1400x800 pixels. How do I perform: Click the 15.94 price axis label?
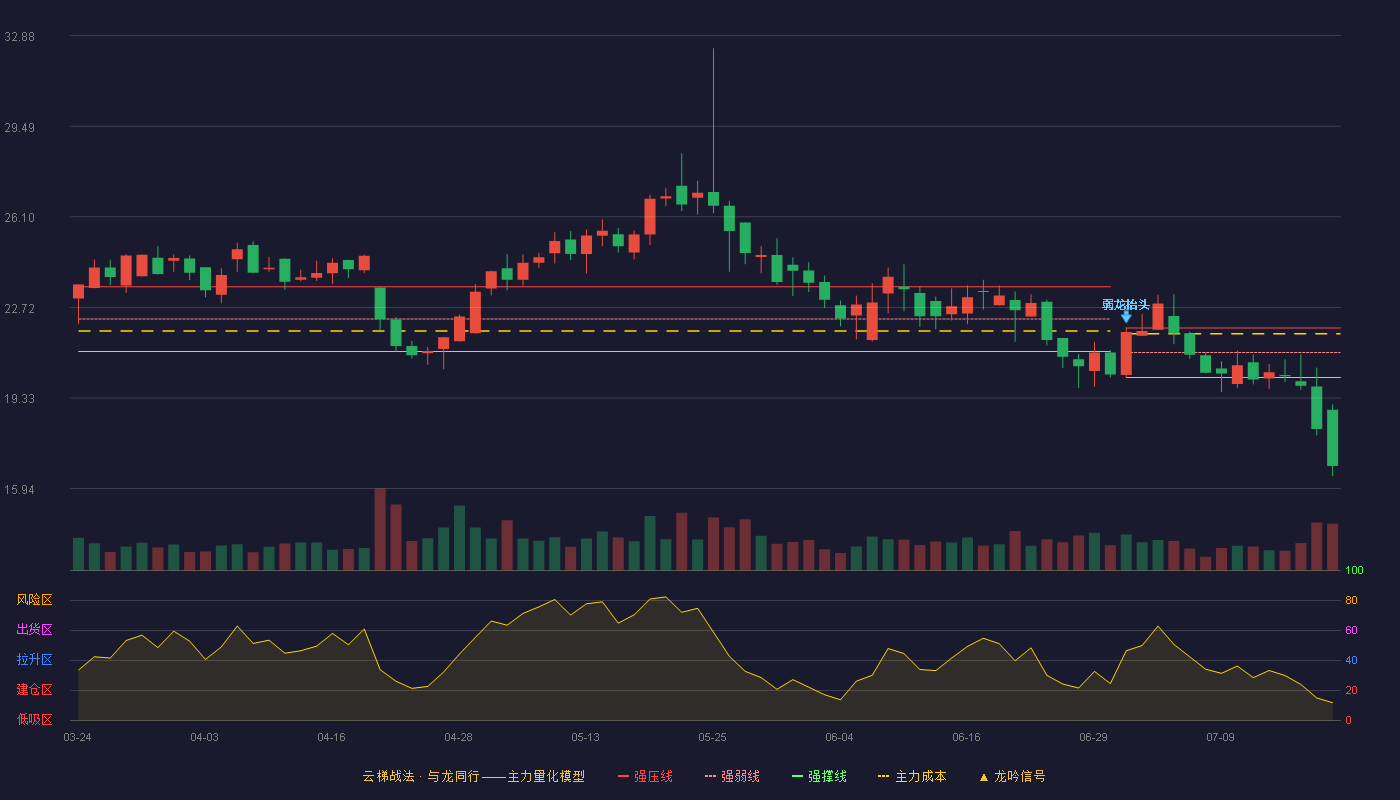tap(20, 489)
